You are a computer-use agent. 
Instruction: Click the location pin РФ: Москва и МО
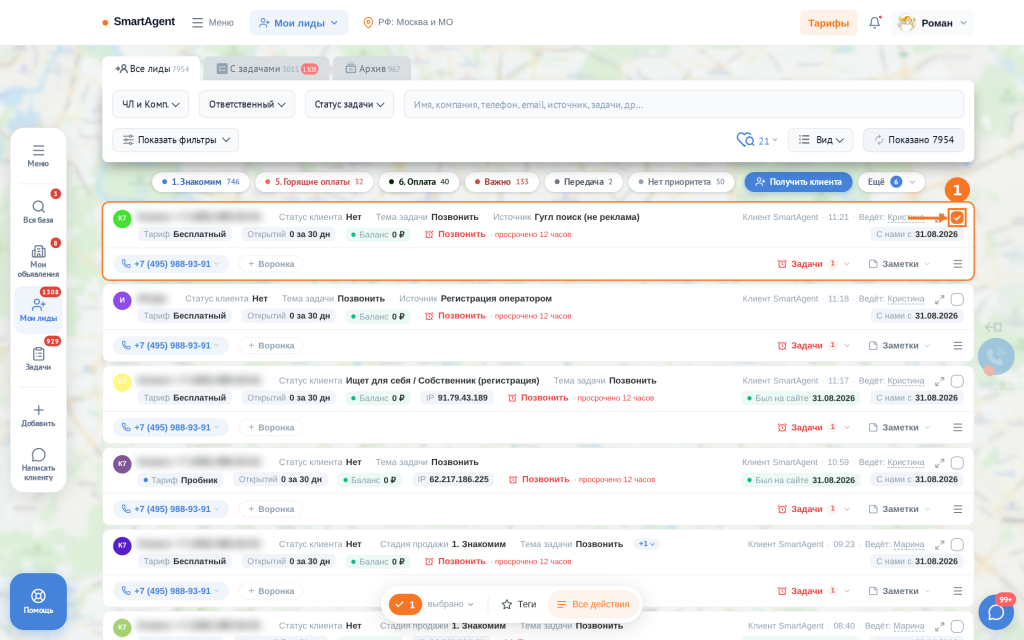pos(408,22)
